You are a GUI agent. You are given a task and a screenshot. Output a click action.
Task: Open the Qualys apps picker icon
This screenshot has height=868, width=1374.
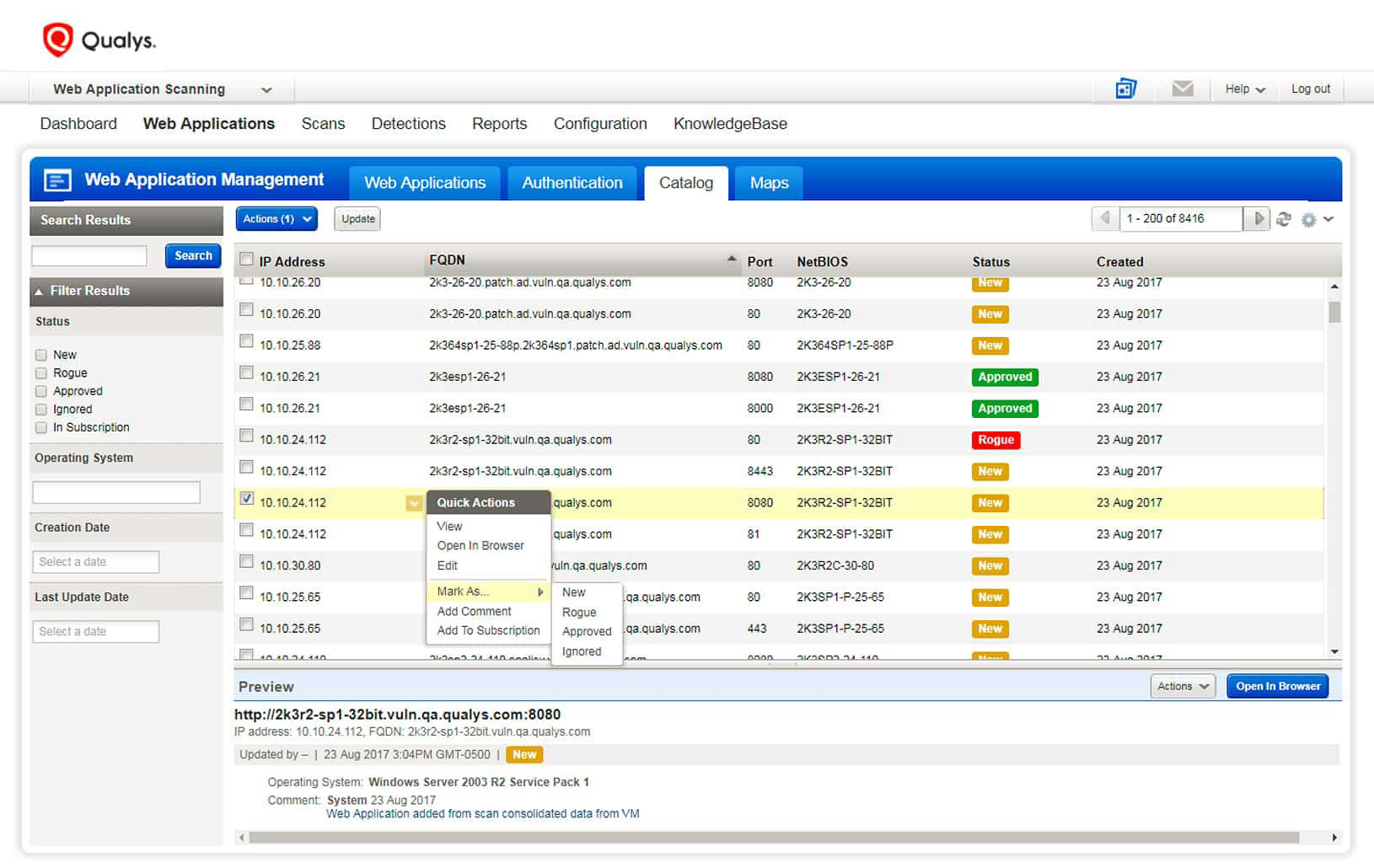click(x=1126, y=88)
